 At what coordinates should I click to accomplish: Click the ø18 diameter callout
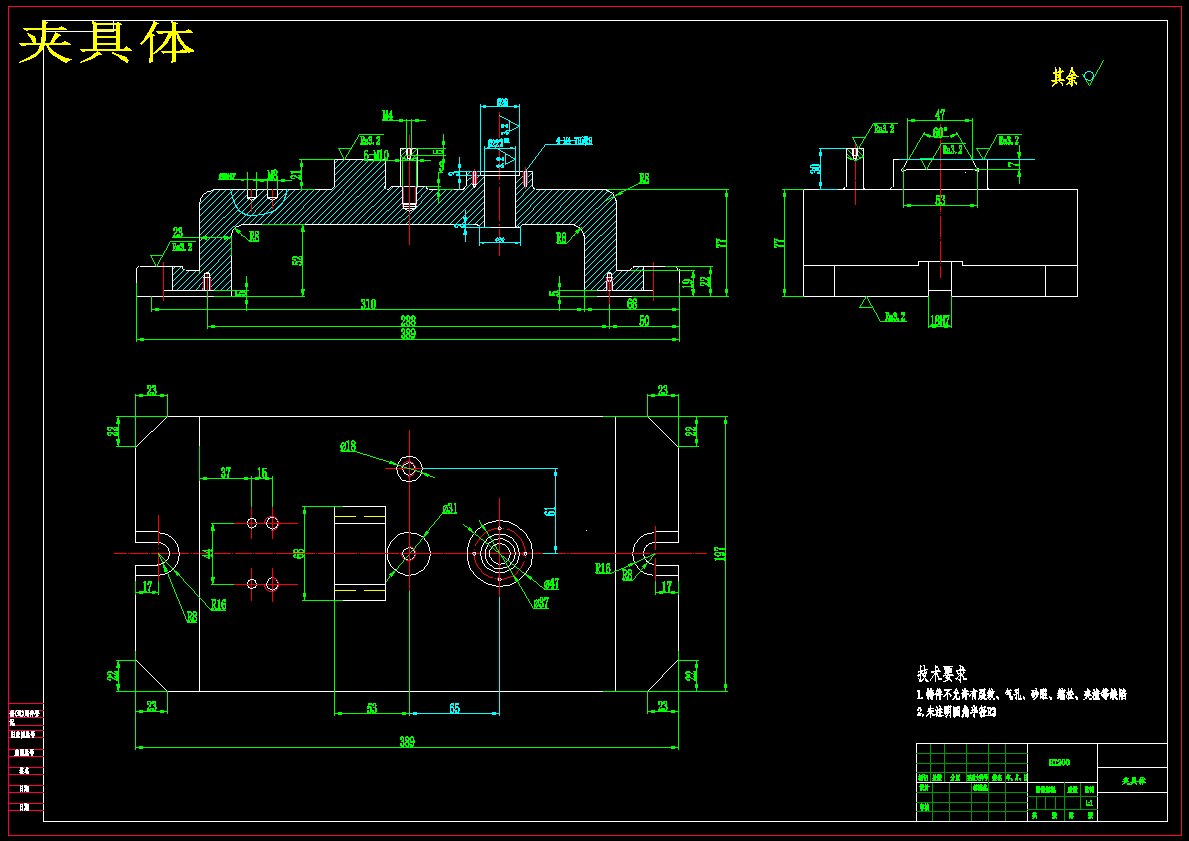click(348, 447)
